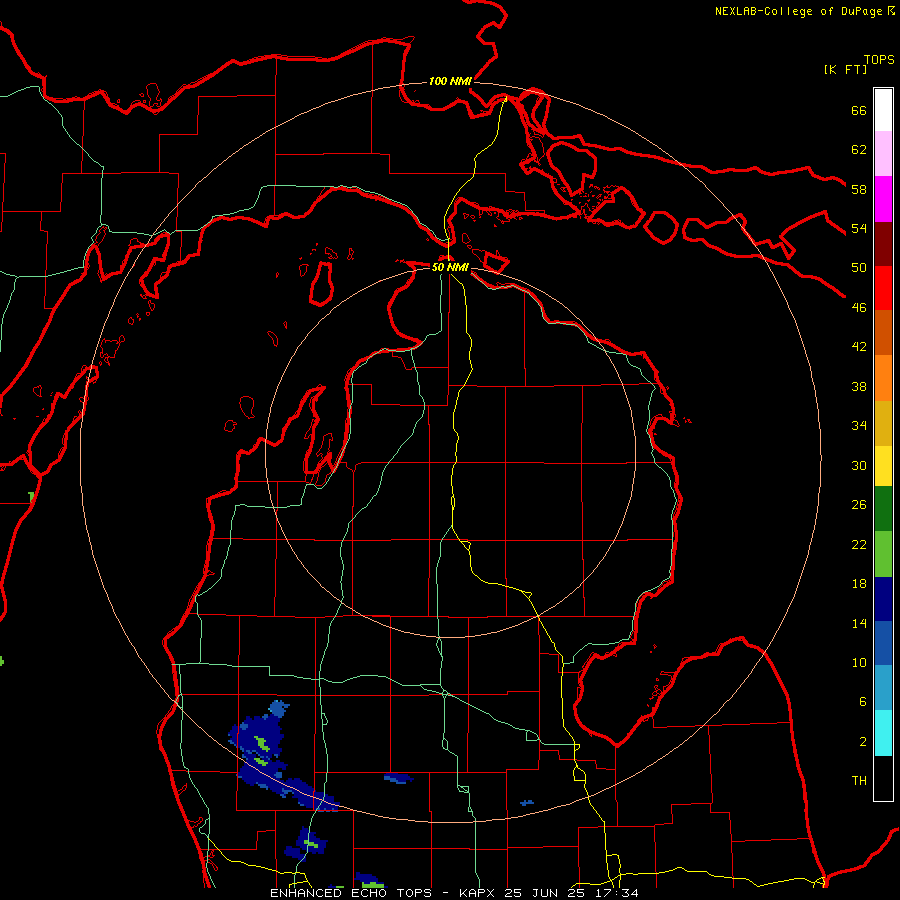Click the 30 legend value

[859, 465]
